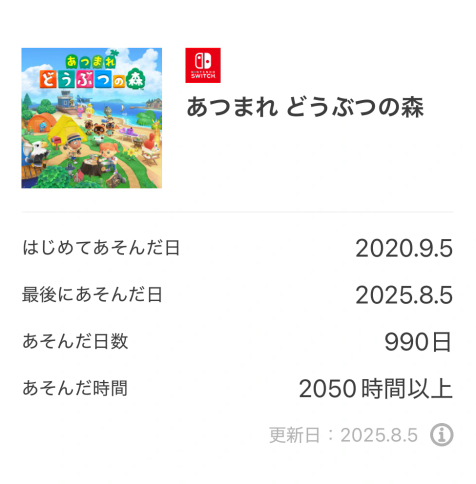Select the game title あつまれ どうぶつの森
The image size is (476, 484).
click(305, 107)
